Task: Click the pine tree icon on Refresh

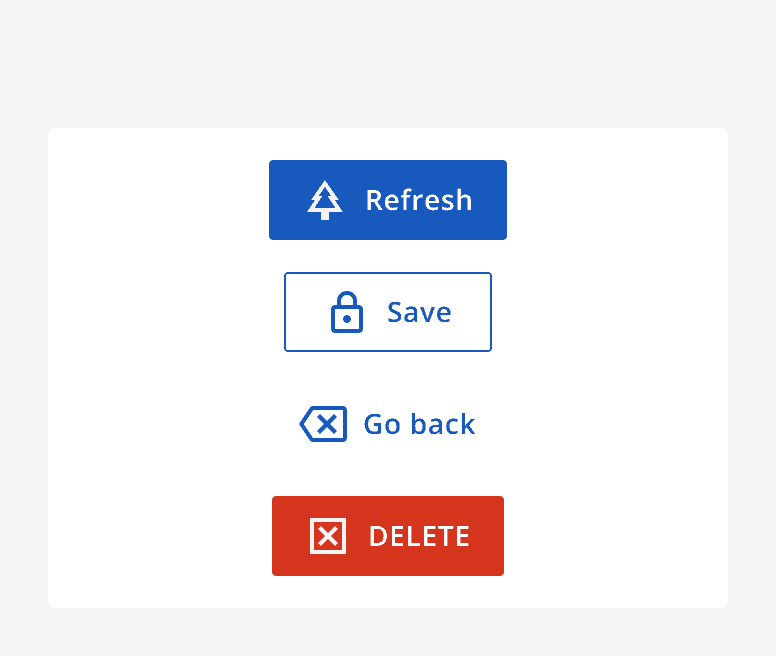Action: coord(324,200)
